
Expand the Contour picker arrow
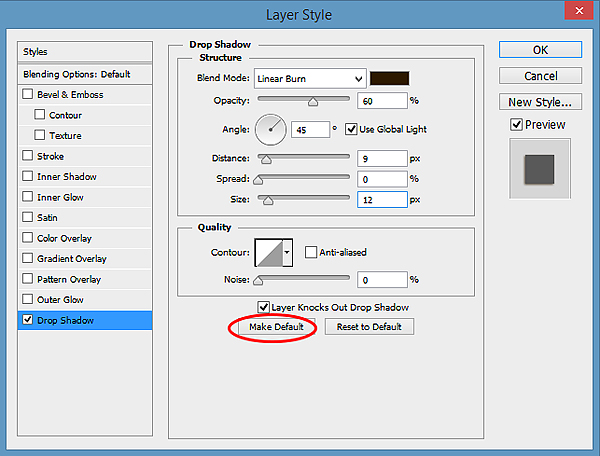288,252
